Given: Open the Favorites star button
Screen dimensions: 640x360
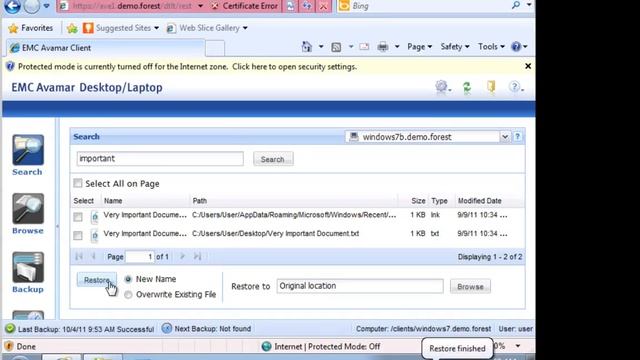Looking at the screenshot, I should 31,28.
